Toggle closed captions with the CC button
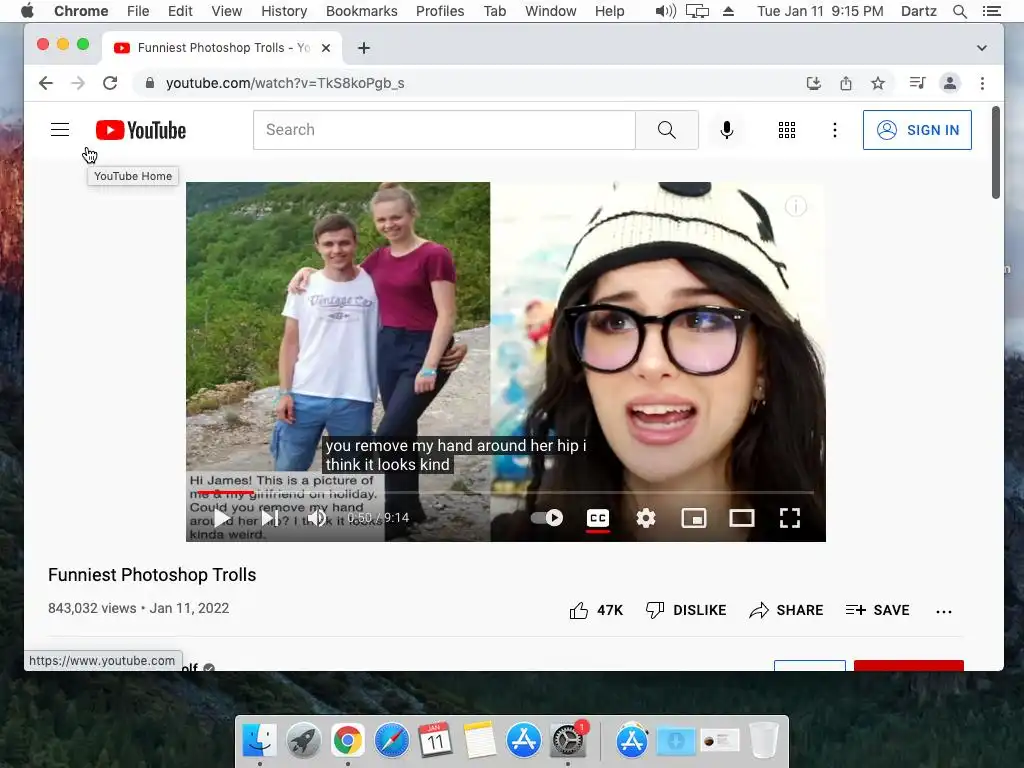This screenshot has height=768, width=1024. (598, 519)
